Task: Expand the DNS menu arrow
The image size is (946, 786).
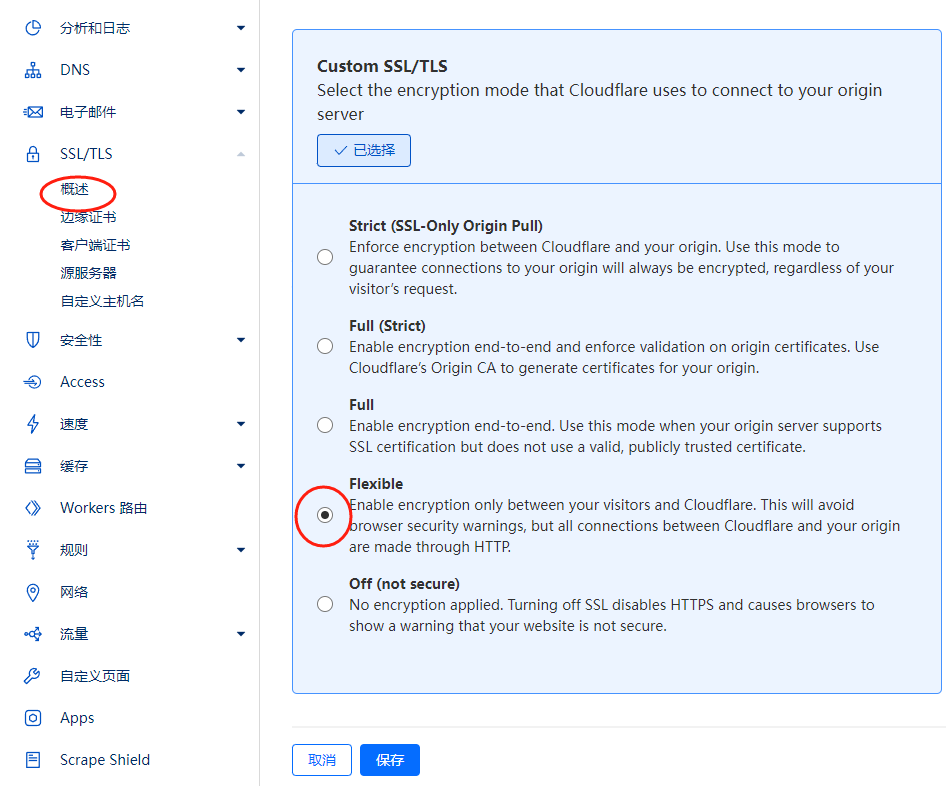Action: coord(241,70)
